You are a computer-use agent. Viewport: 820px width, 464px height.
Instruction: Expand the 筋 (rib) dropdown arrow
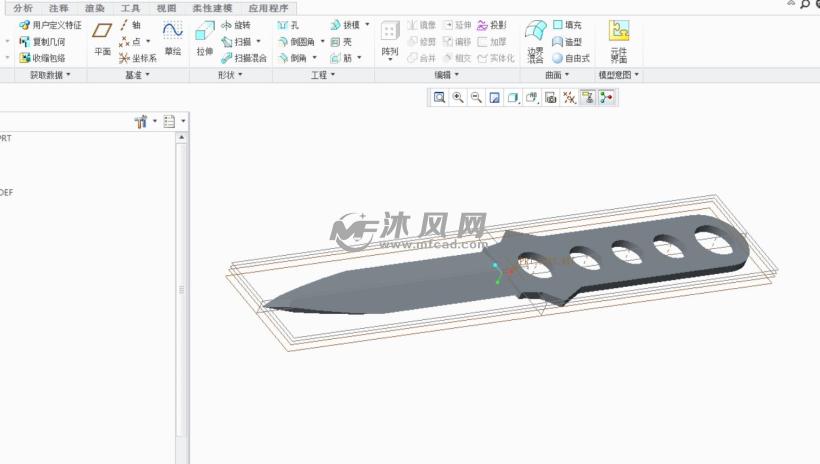pyautogui.click(x=359, y=58)
